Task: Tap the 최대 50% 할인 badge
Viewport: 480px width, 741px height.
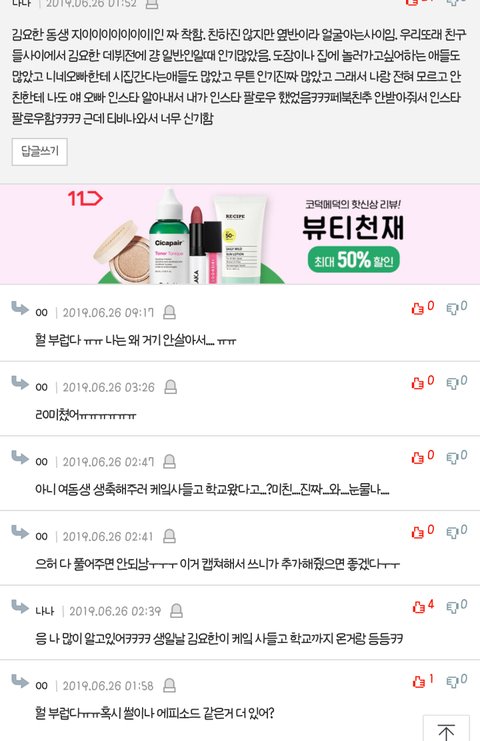Action: coord(353,260)
